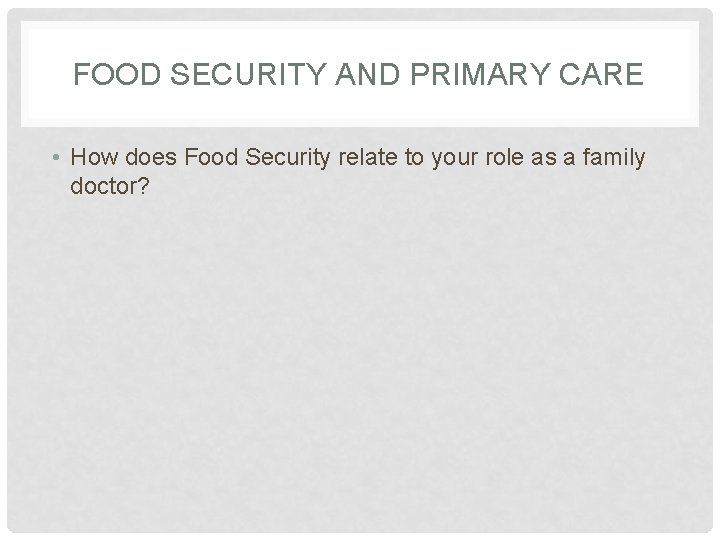Click the word 'Security' in the bullet sentence

[x=287, y=159]
